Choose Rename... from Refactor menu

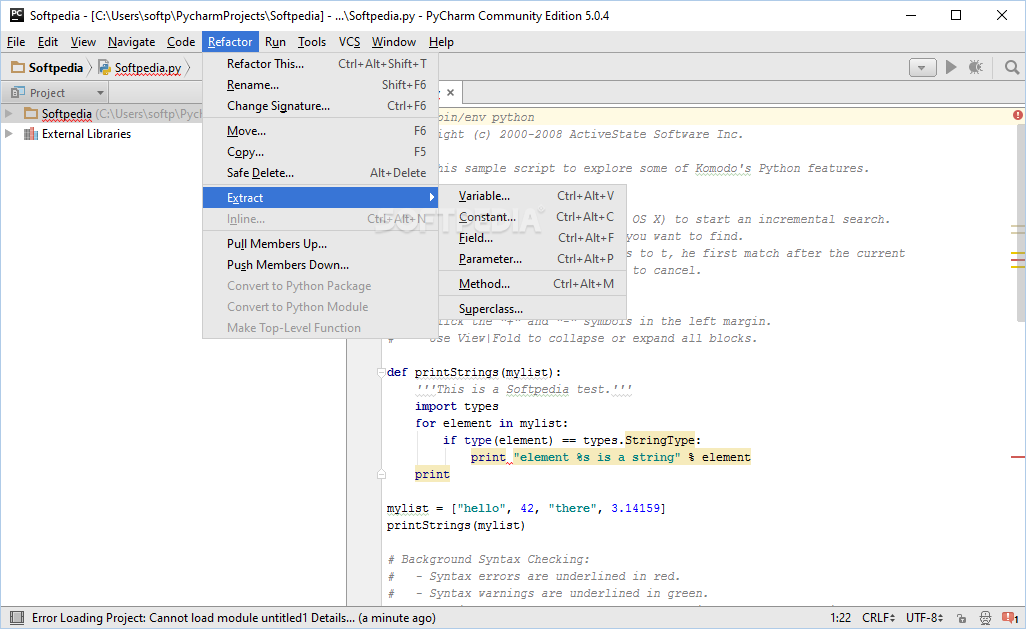click(320, 84)
